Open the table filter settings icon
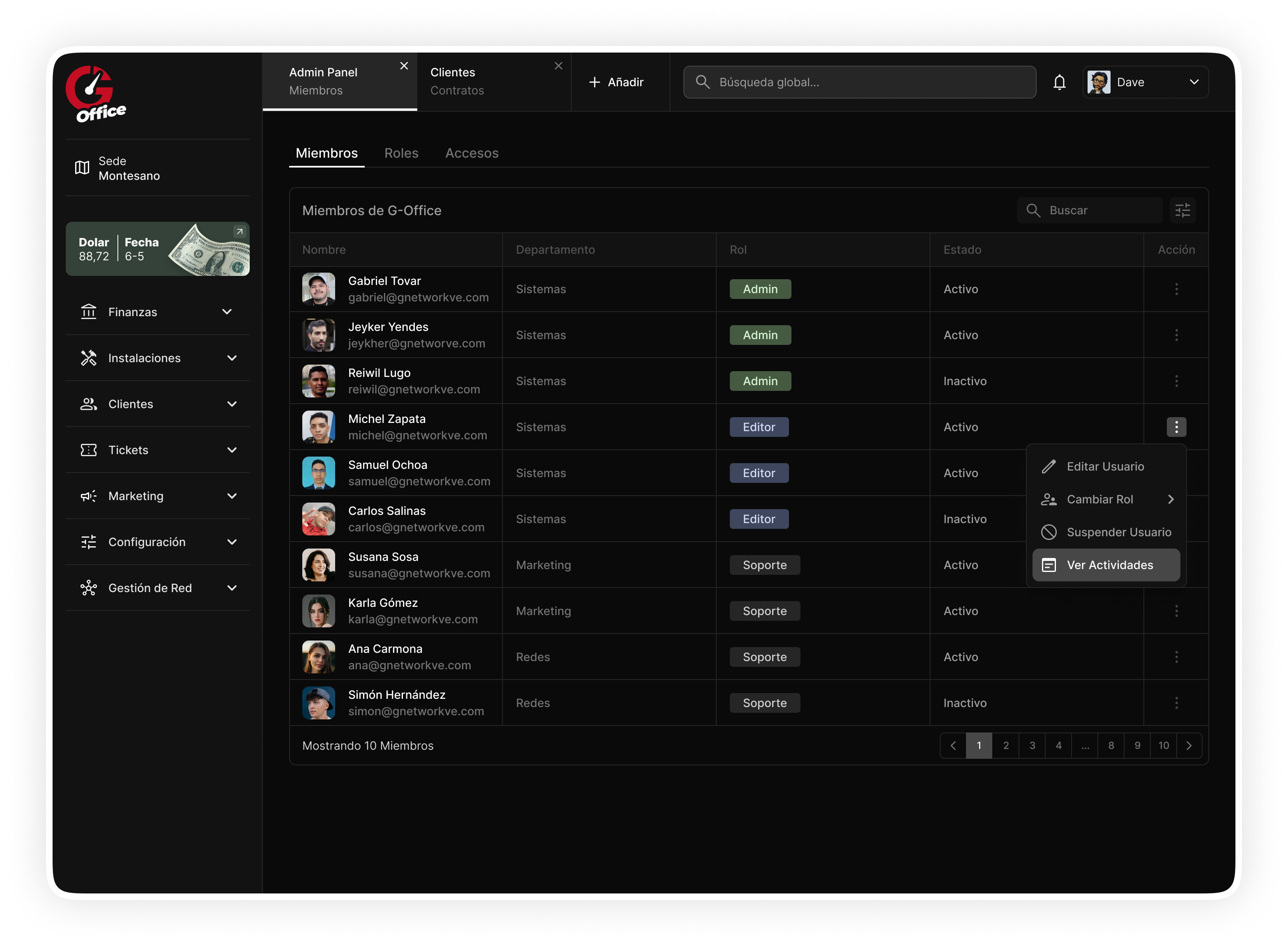The height and width of the screenshot is (946, 1288). point(1182,210)
